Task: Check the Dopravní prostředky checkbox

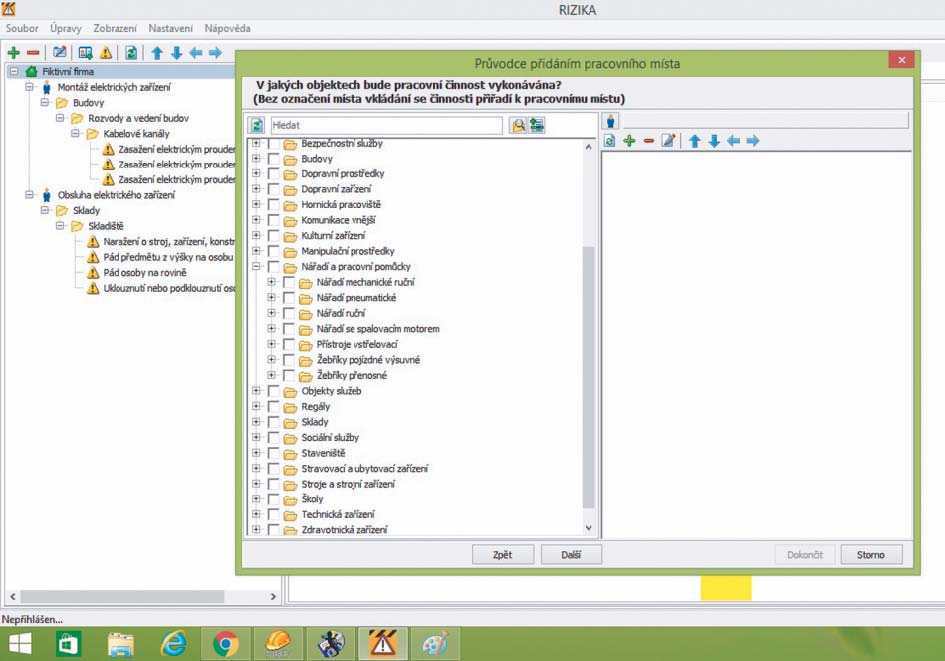Action: [274, 174]
